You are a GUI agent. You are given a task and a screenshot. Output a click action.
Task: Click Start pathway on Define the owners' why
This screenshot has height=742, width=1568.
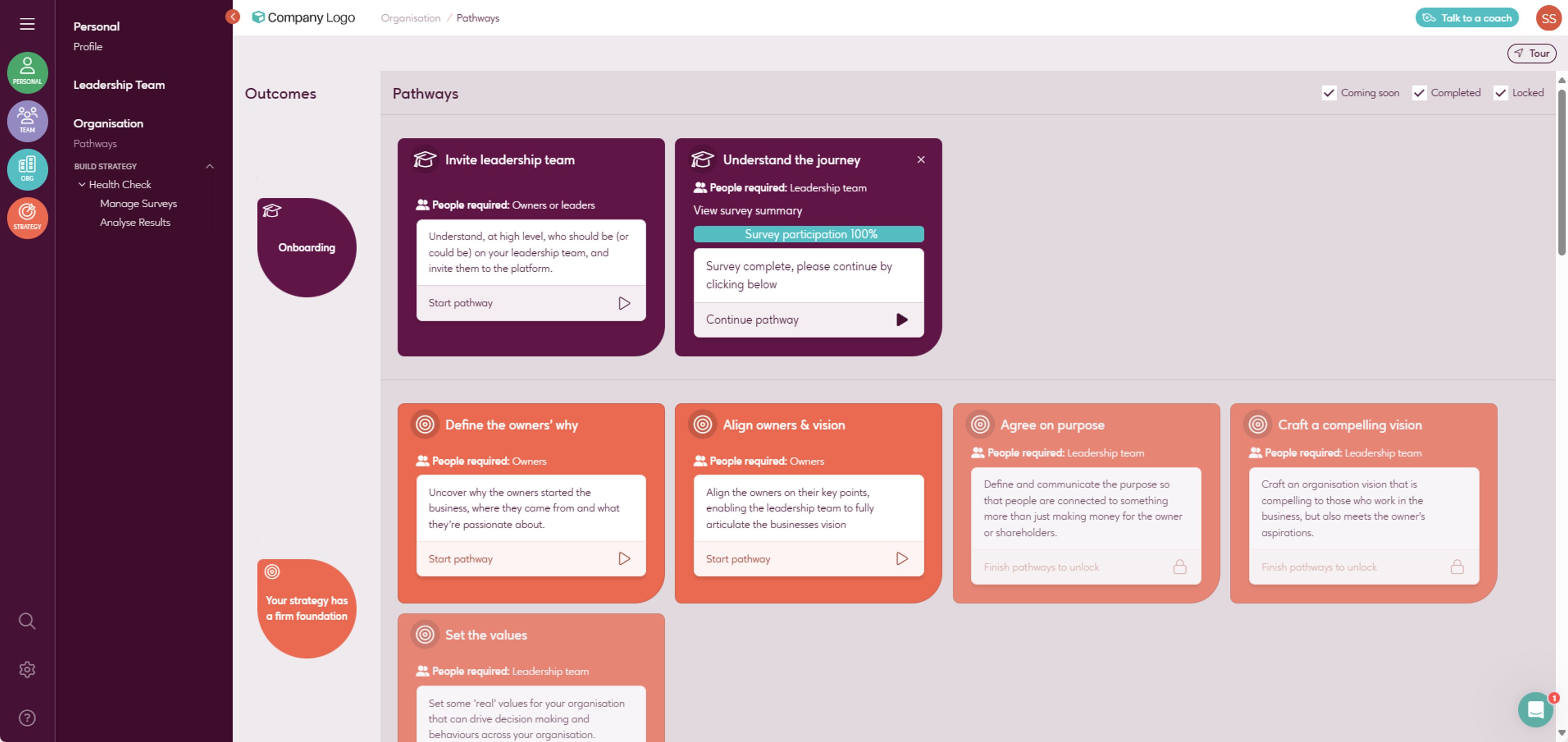tap(460, 559)
